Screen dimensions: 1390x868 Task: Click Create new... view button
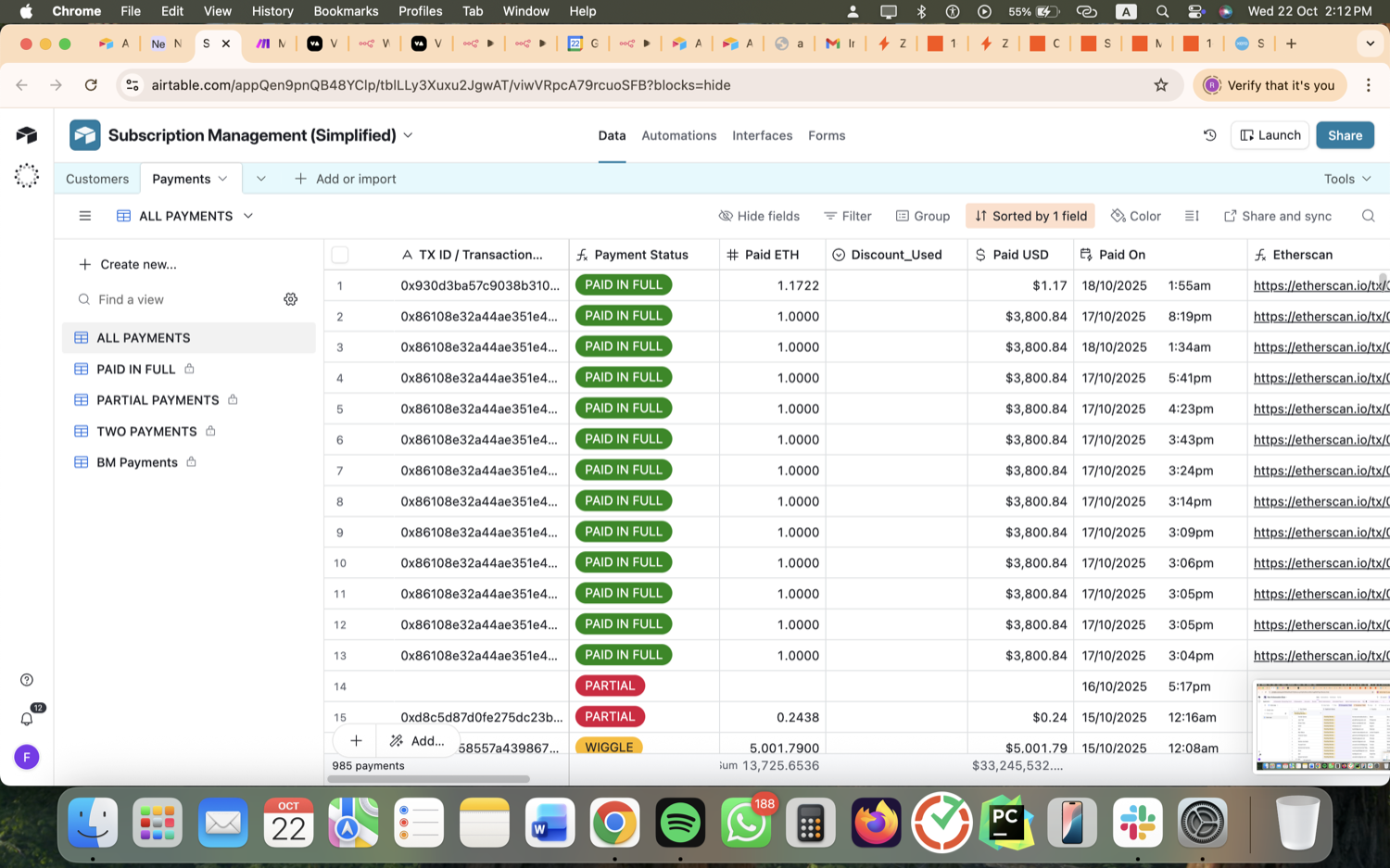[x=128, y=264]
